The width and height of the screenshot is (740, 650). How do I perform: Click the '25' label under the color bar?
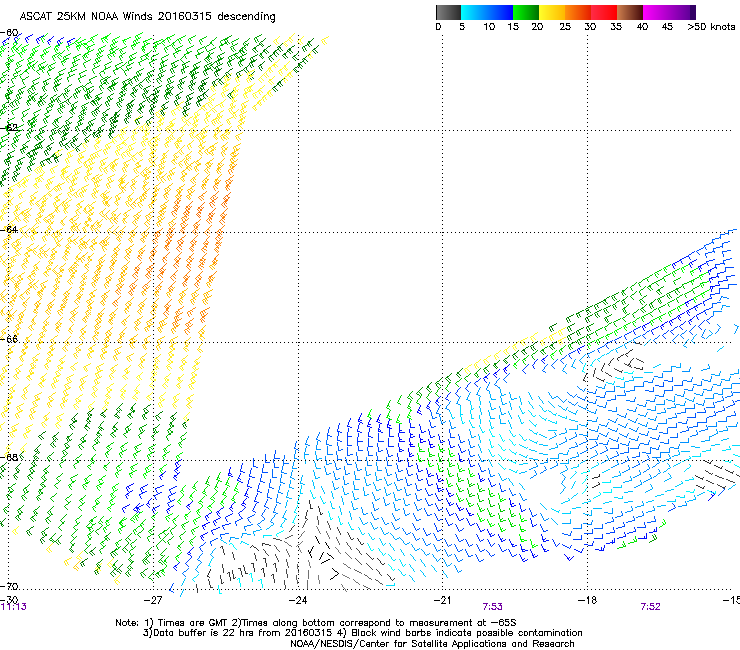click(565, 27)
